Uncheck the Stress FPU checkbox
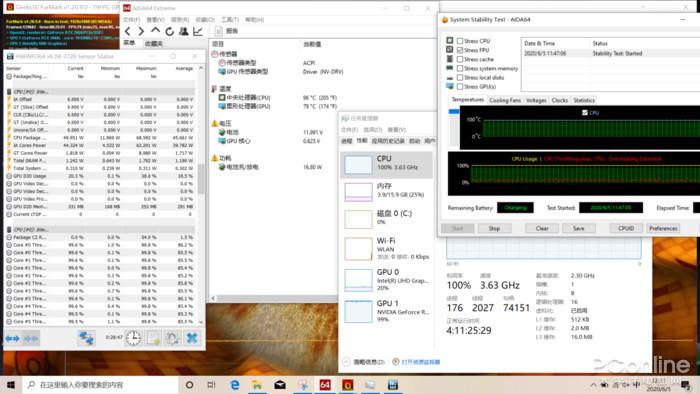The image size is (700, 394). (460, 50)
